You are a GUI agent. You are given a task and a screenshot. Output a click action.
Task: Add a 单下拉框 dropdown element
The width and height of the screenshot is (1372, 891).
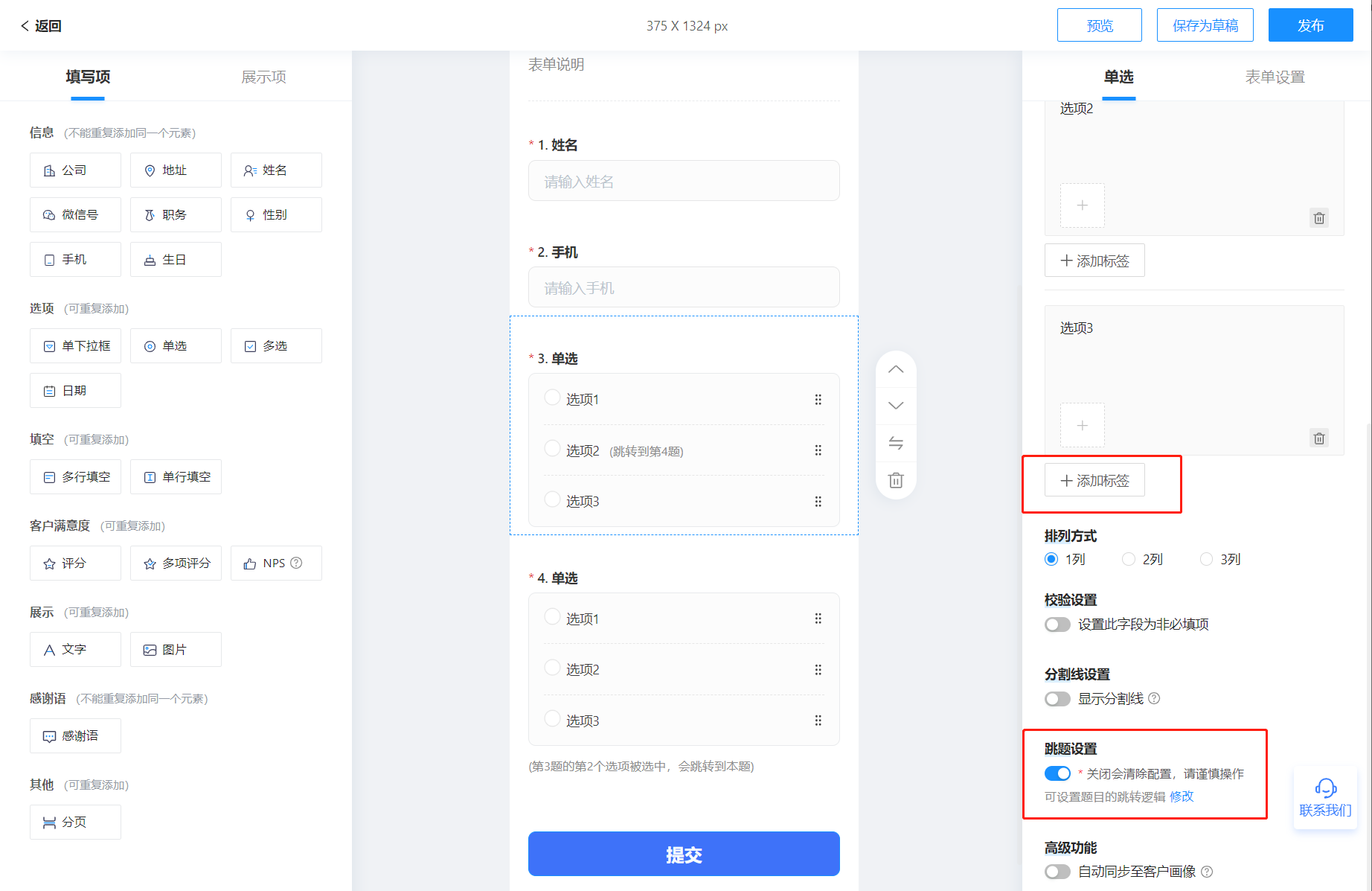point(75,346)
